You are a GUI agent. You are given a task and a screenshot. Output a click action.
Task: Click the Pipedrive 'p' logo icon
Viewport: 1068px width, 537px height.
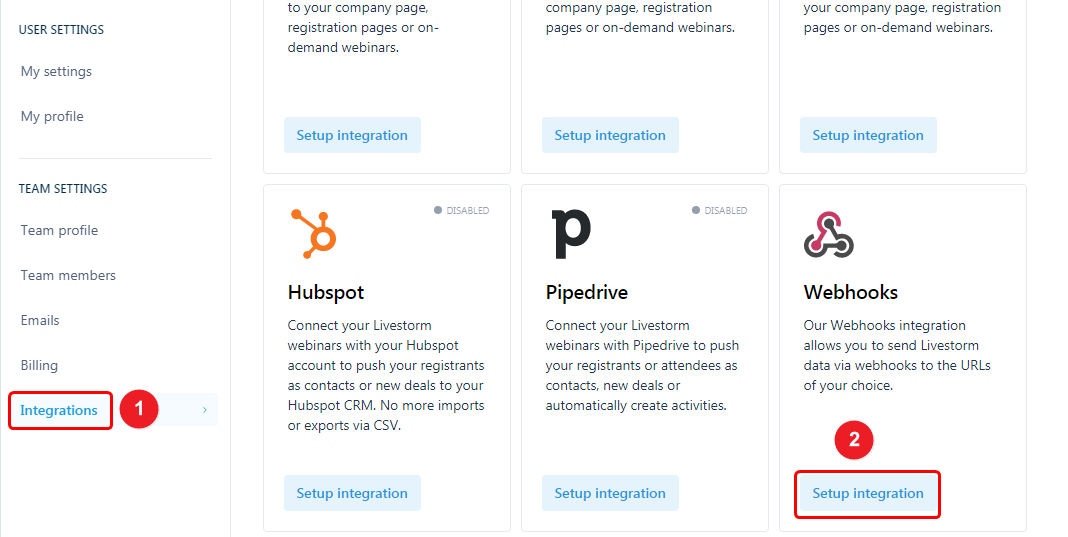point(571,234)
